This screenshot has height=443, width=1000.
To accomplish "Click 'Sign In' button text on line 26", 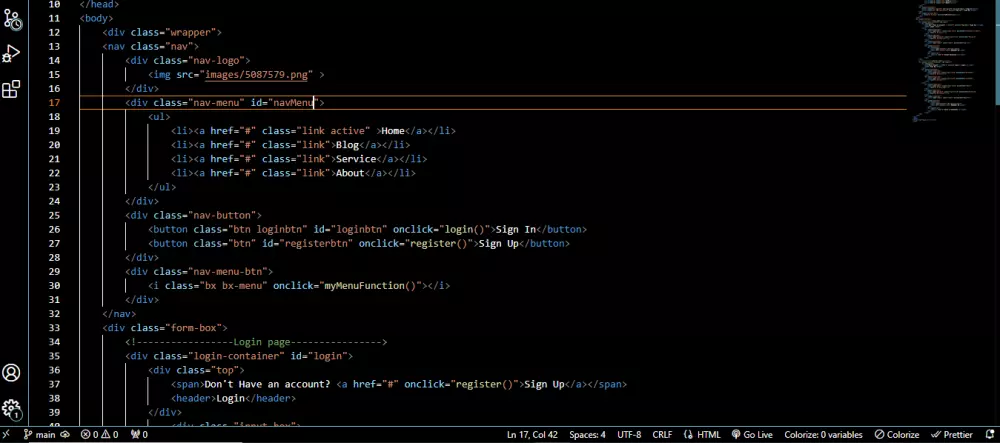I will point(515,229).
